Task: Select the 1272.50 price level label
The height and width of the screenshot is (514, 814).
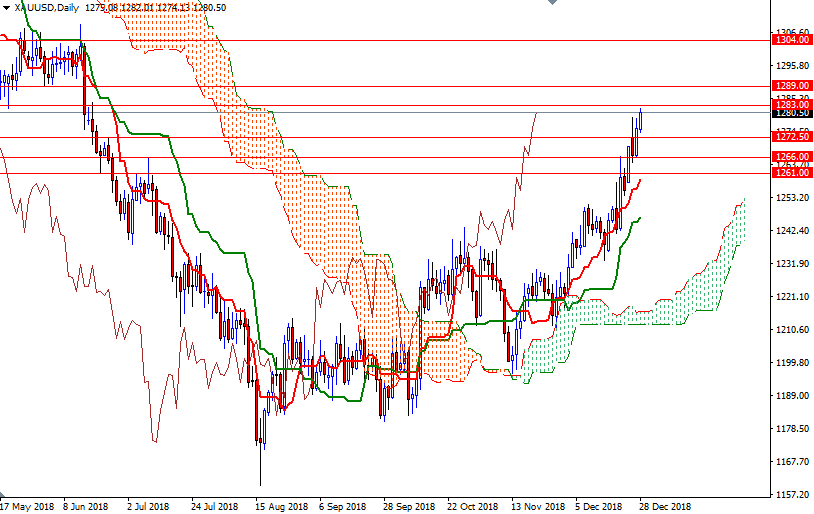Action: pyautogui.click(x=792, y=137)
